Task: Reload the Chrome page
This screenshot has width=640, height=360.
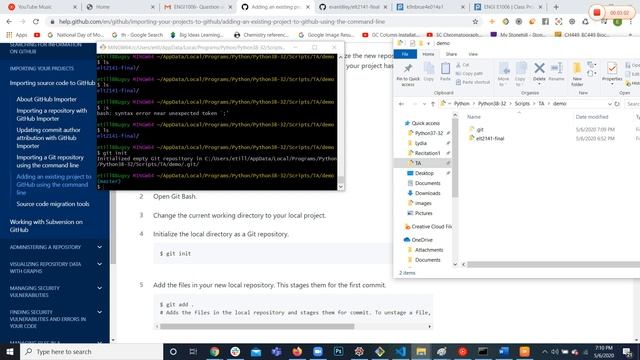Action: (x=36, y=22)
